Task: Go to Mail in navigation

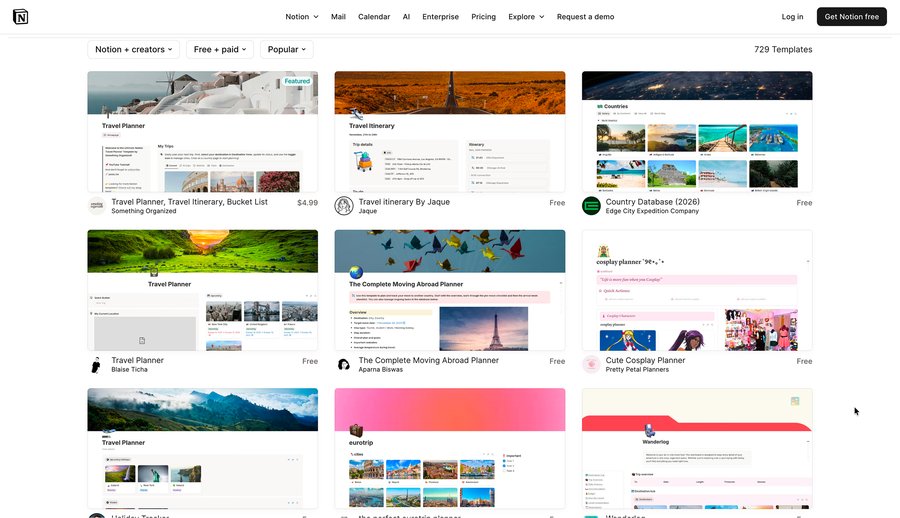Action: [x=338, y=17]
